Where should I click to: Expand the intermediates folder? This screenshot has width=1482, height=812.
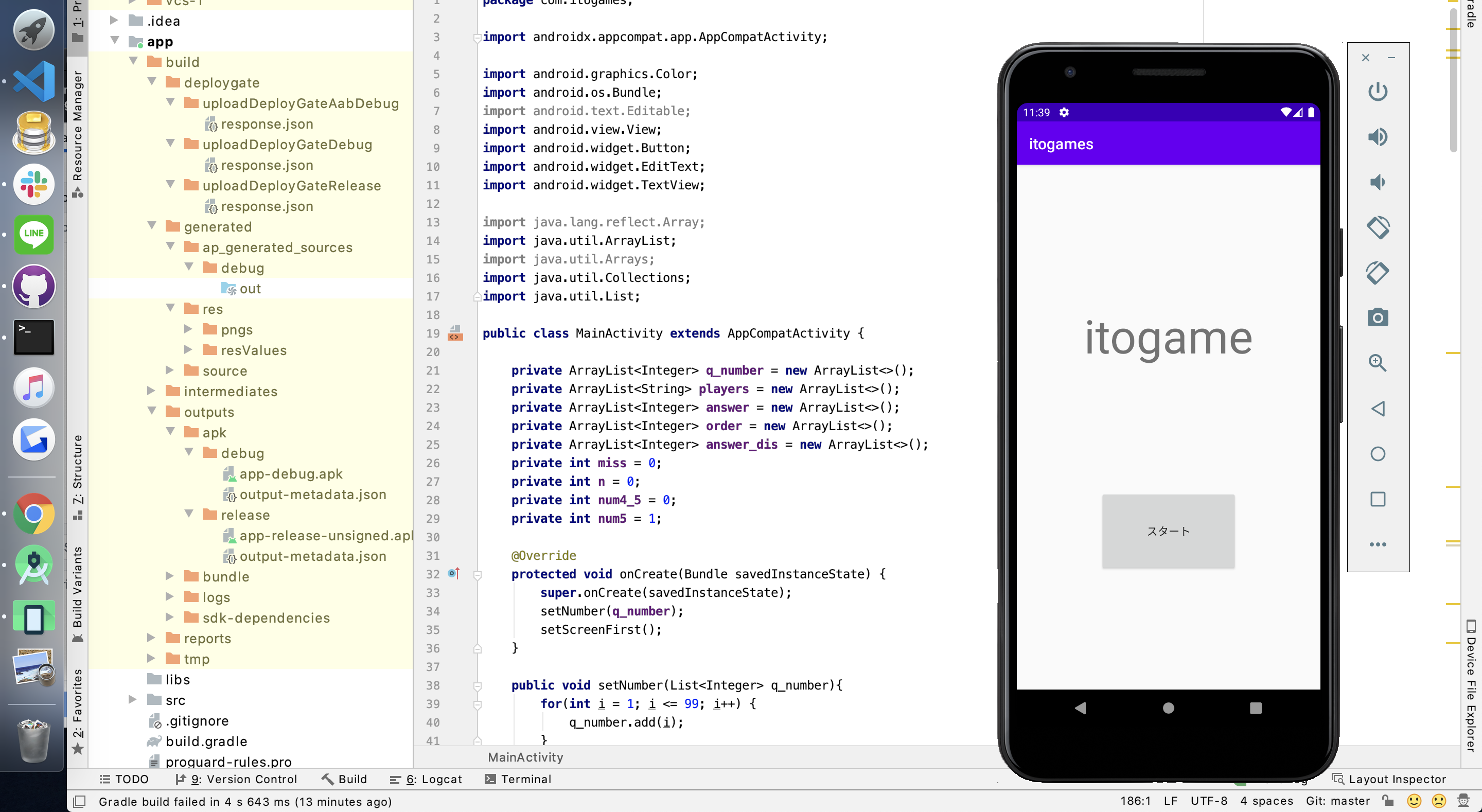[x=151, y=391]
